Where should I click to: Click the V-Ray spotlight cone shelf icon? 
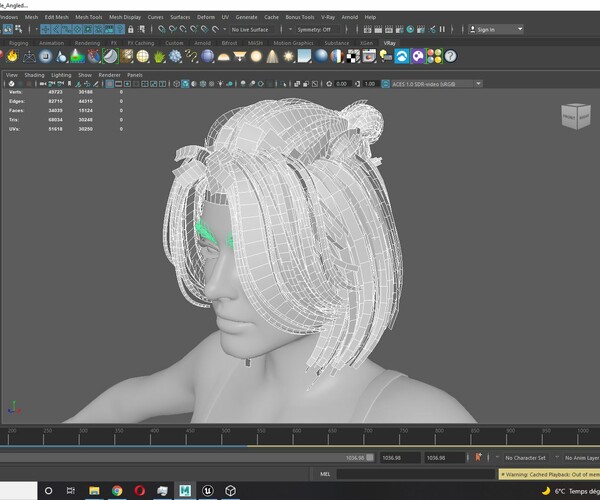click(272, 57)
